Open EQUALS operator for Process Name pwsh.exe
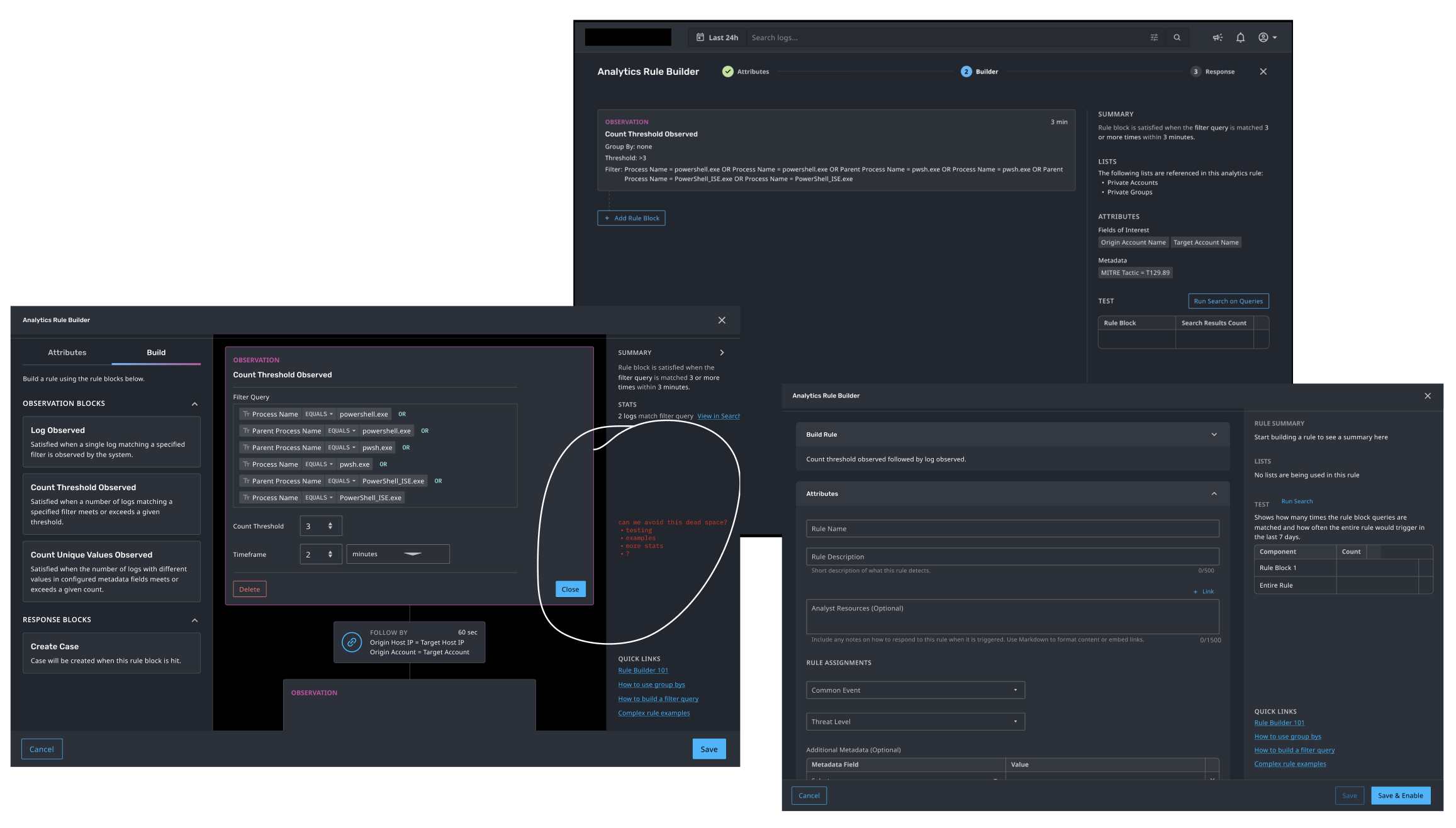Screen dimensions: 1456x828 pos(319,464)
